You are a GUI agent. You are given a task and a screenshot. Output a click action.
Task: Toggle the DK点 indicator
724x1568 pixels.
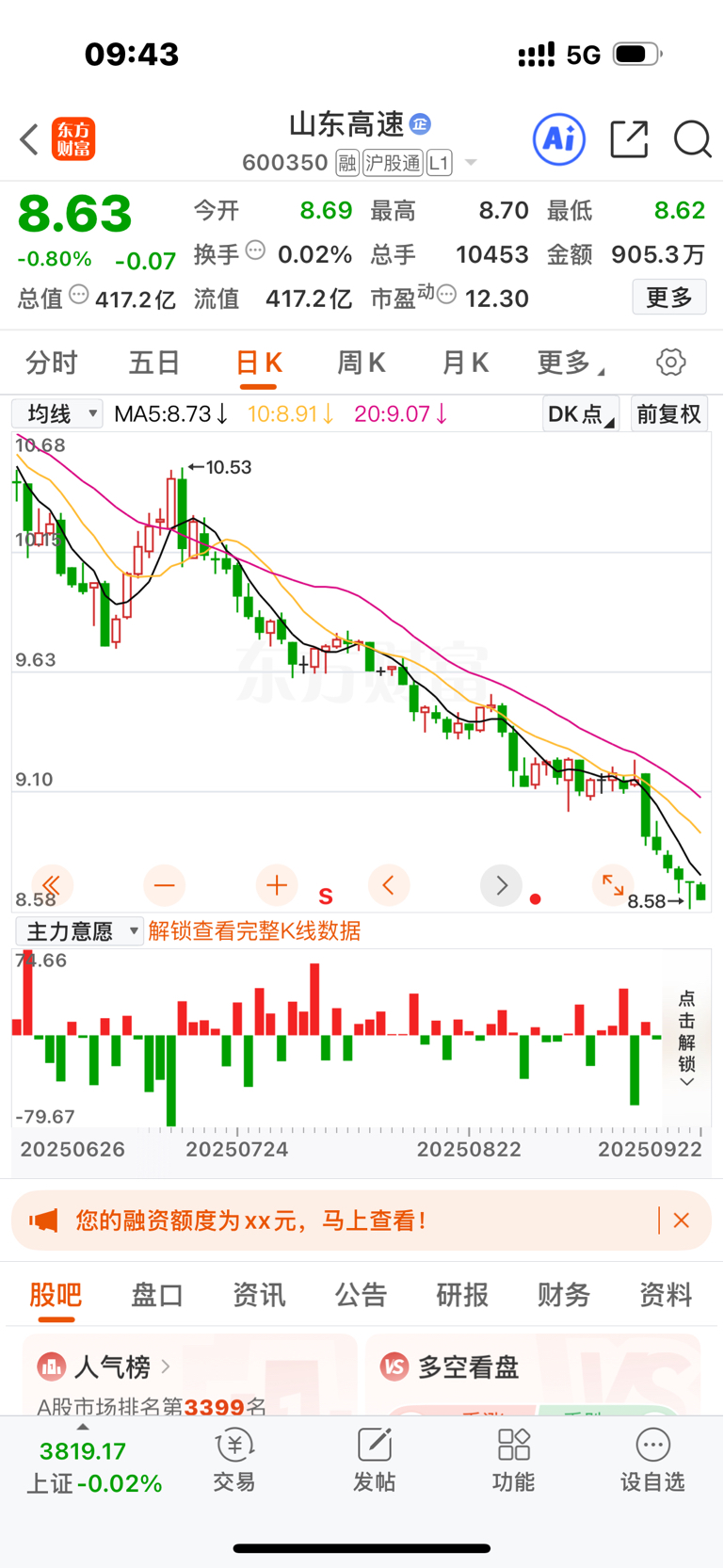click(x=580, y=414)
